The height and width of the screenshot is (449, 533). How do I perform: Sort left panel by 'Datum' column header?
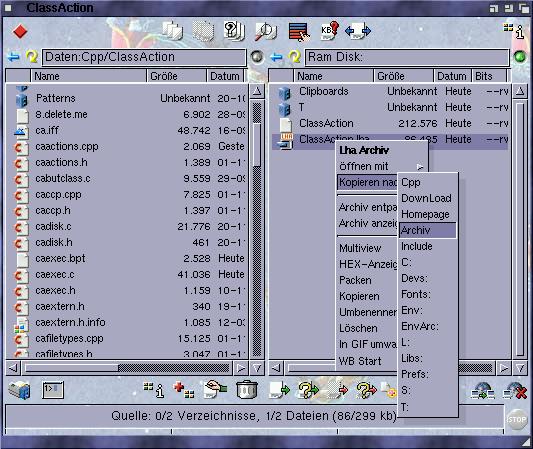(x=225, y=76)
